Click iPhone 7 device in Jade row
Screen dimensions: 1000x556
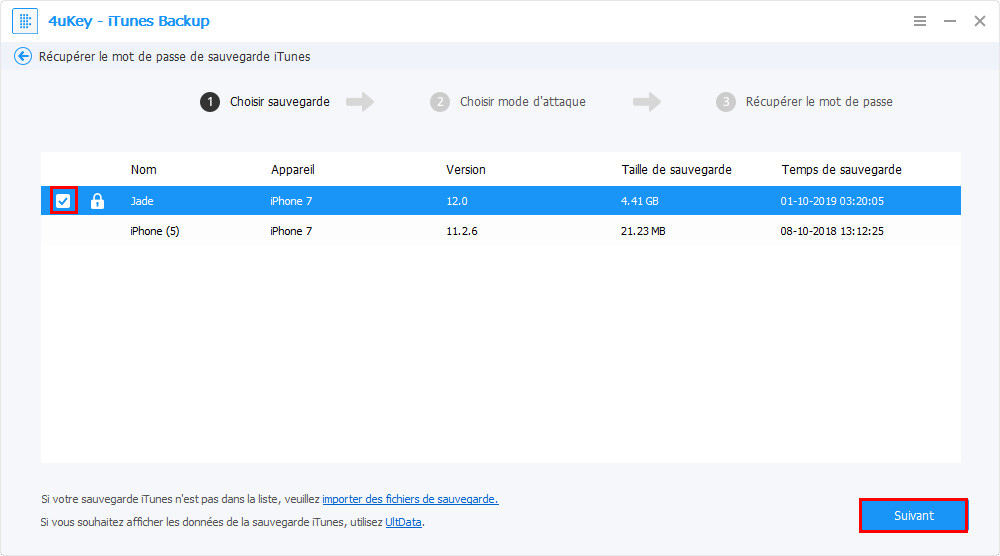(291, 201)
